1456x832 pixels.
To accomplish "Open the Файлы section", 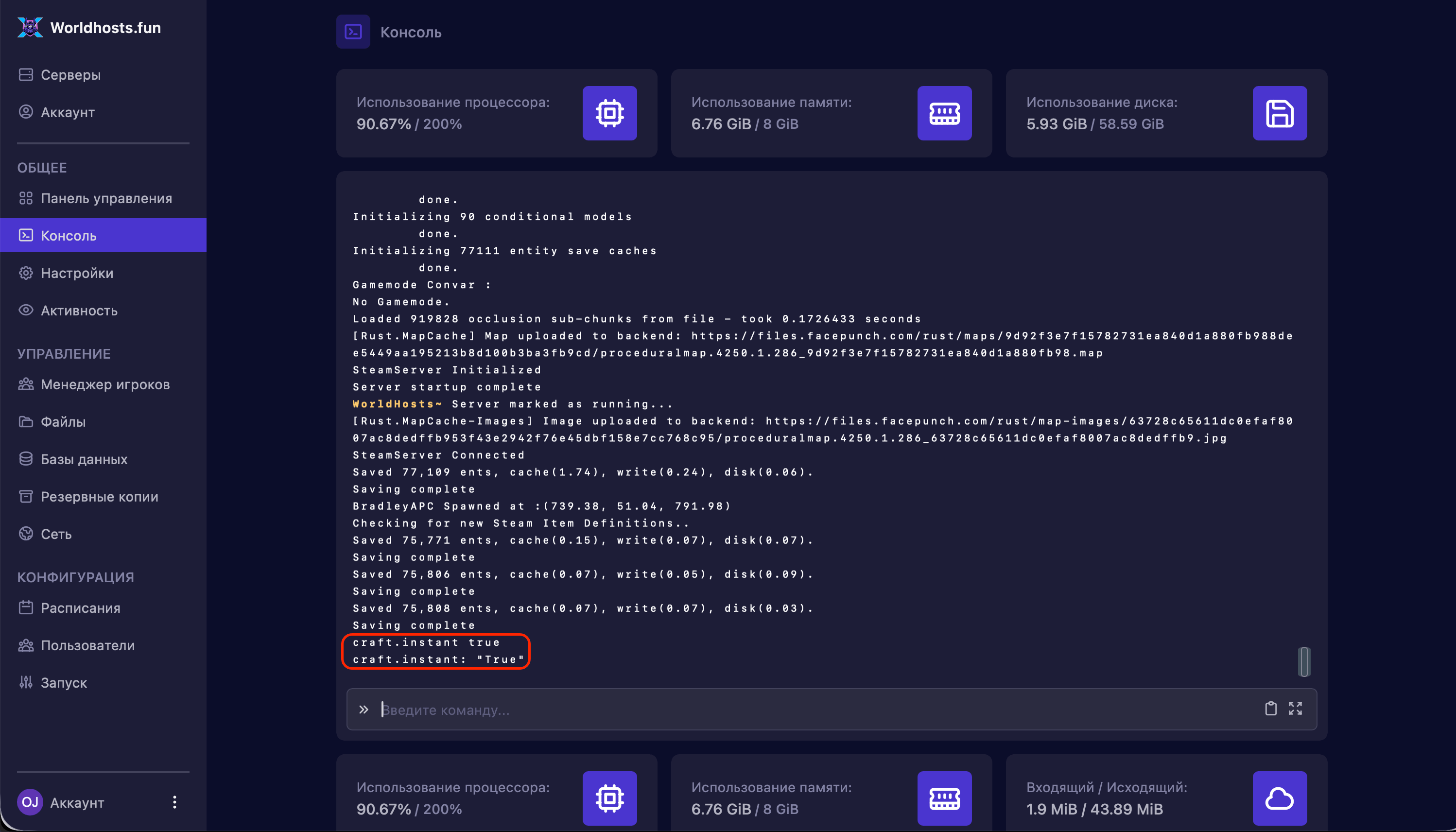I will click(103, 422).
